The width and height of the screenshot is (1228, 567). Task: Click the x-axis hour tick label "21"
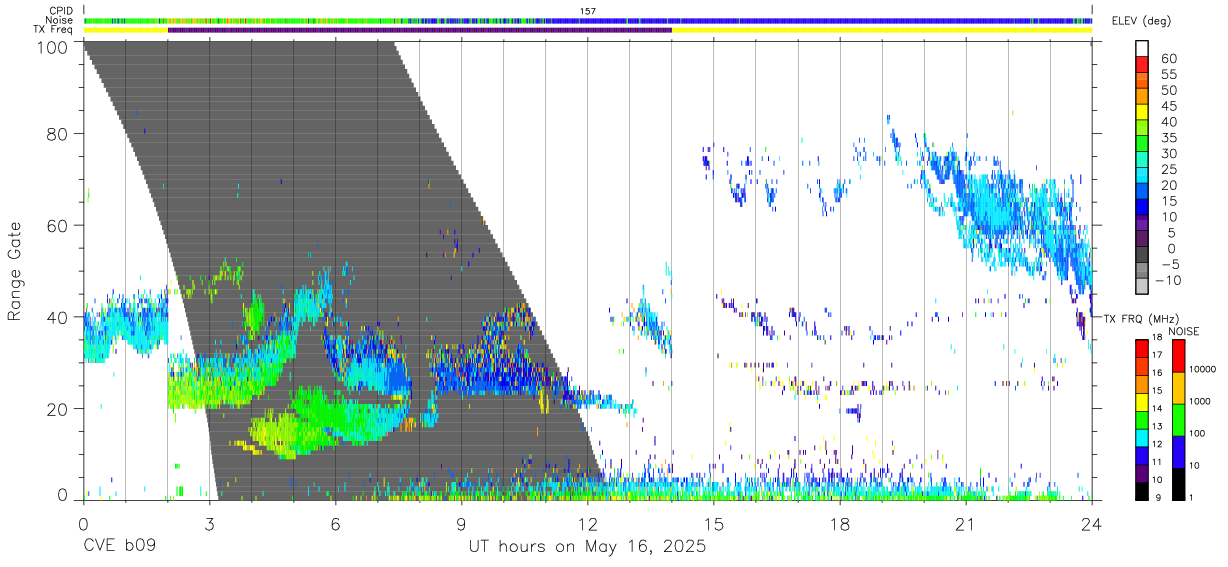[965, 523]
